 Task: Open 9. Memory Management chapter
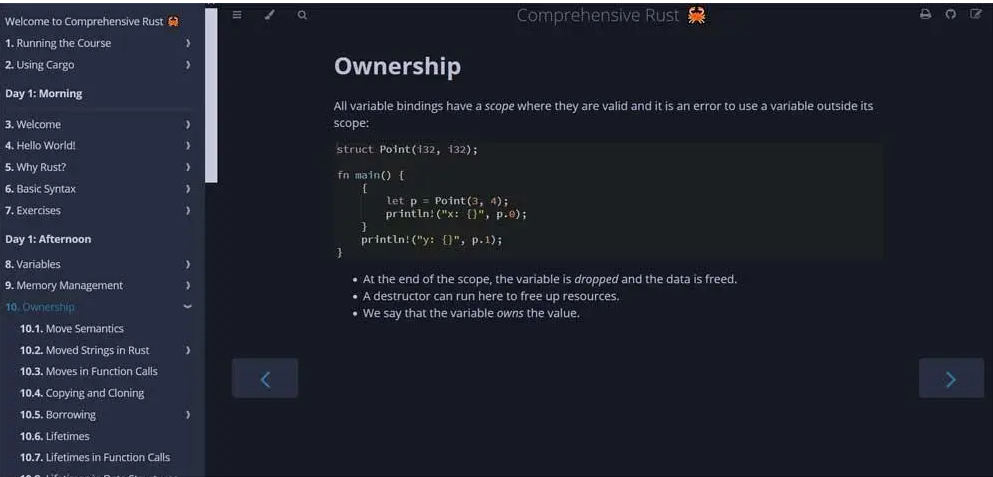coord(64,285)
